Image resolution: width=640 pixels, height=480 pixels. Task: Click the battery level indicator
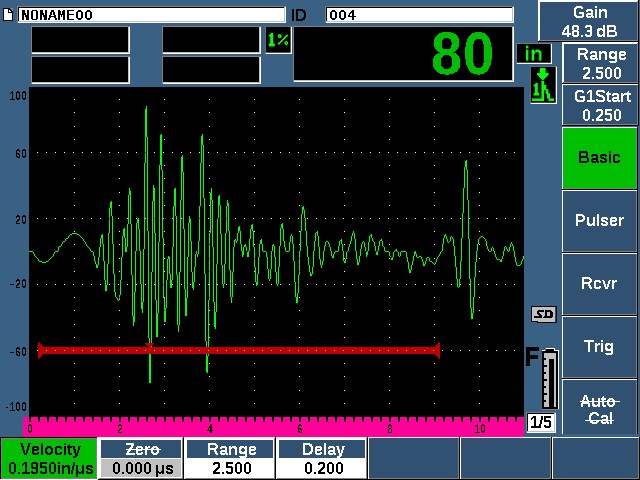point(546,379)
